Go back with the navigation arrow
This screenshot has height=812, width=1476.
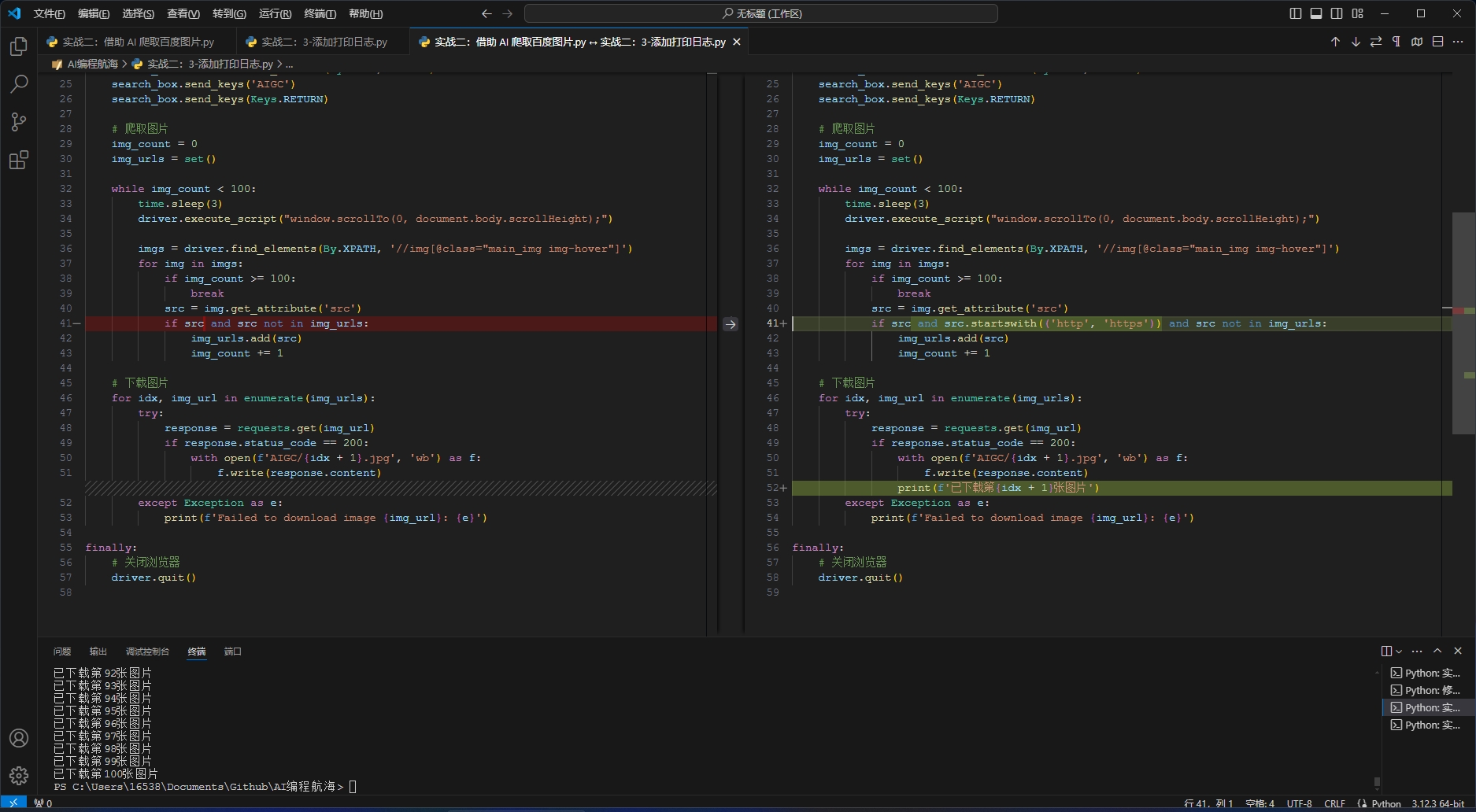click(486, 13)
